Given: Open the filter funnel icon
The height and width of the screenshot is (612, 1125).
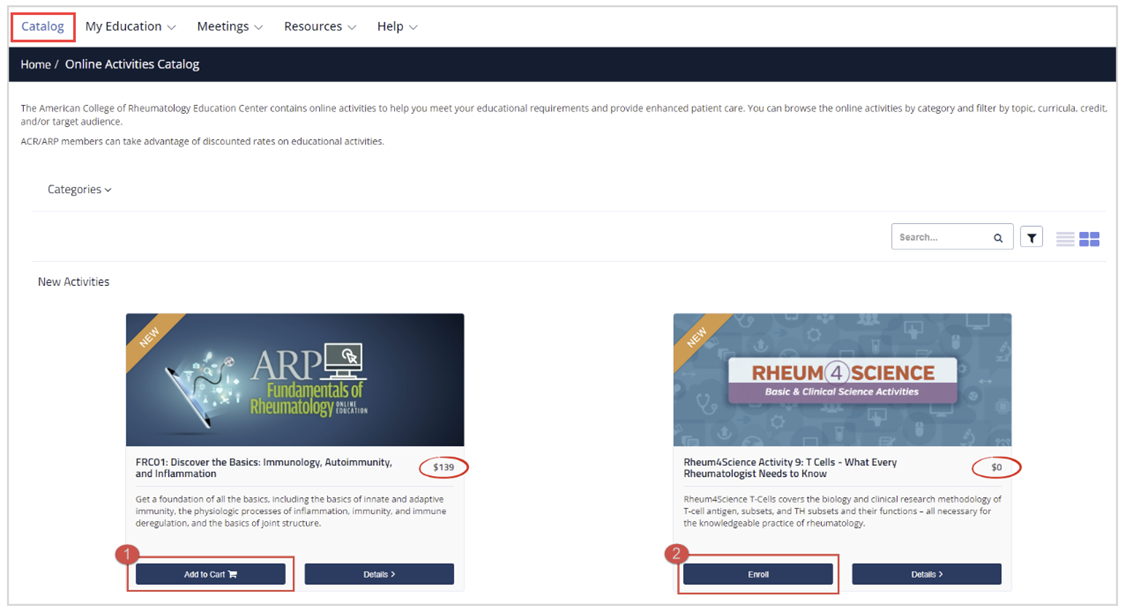Looking at the screenshot, I should click(x=1032, y=237).
